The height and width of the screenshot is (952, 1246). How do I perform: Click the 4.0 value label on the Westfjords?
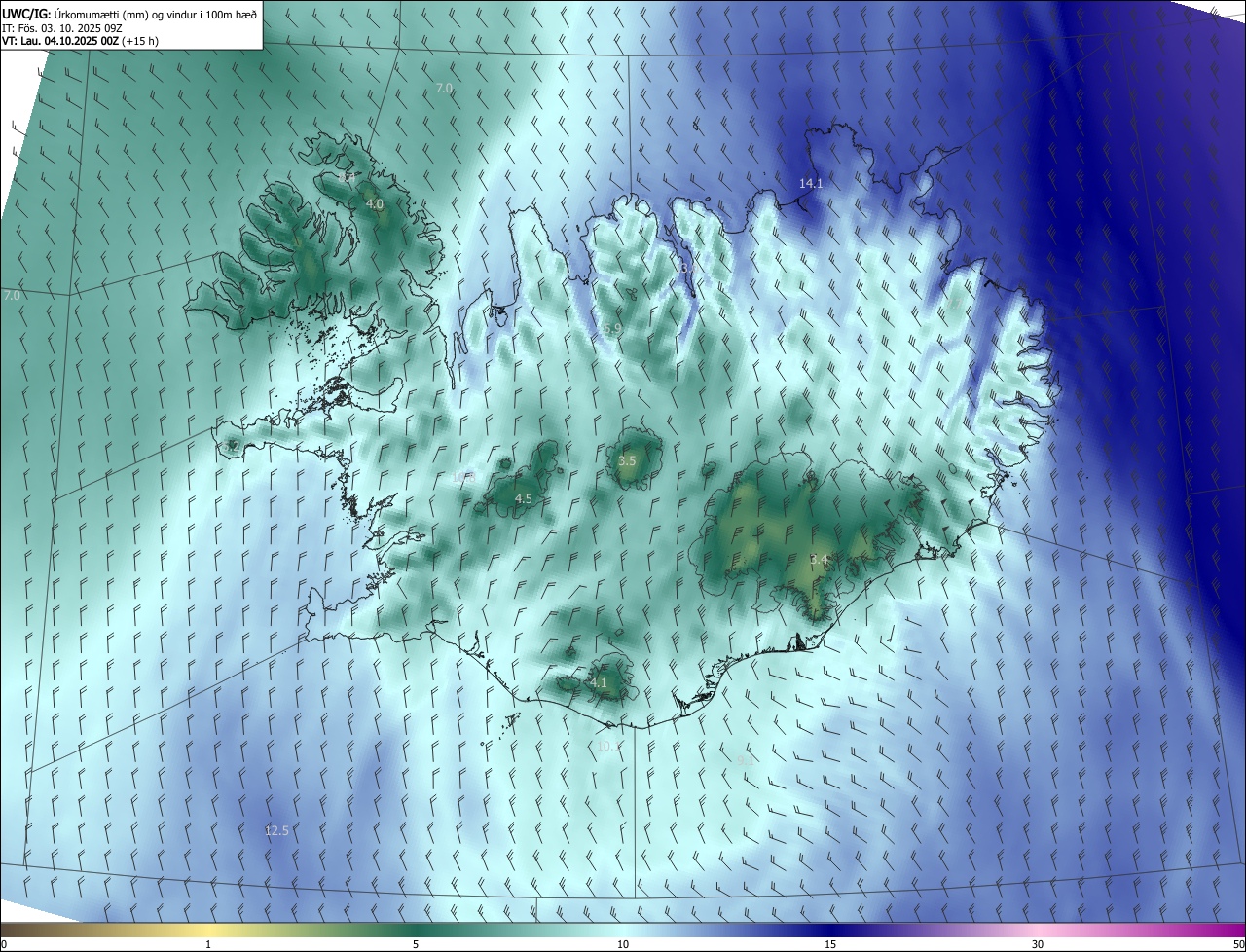[374, 204]
